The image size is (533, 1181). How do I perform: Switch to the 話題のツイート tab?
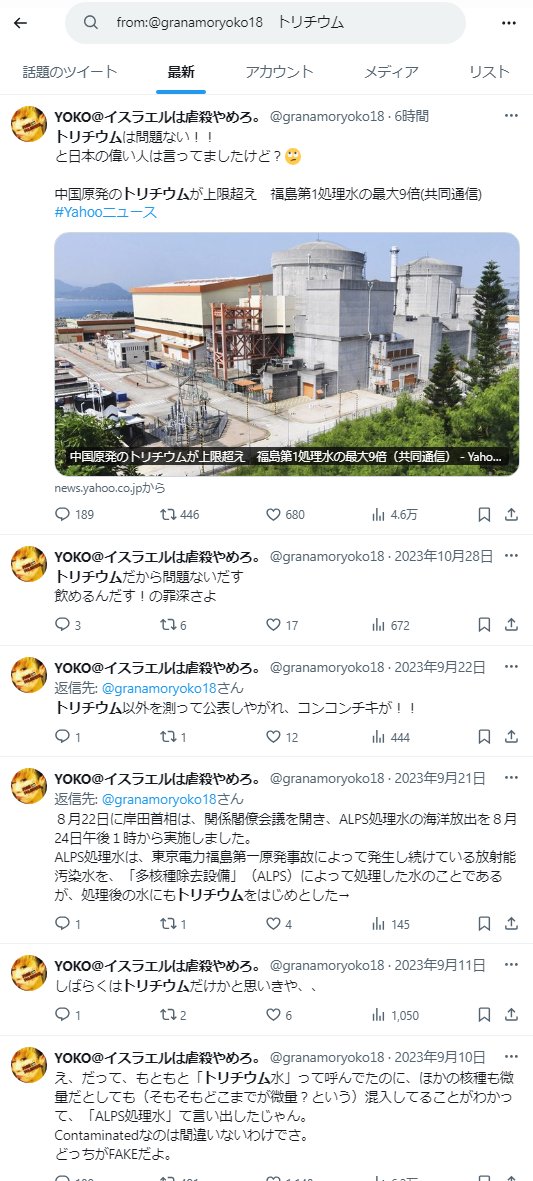[70, 72]
